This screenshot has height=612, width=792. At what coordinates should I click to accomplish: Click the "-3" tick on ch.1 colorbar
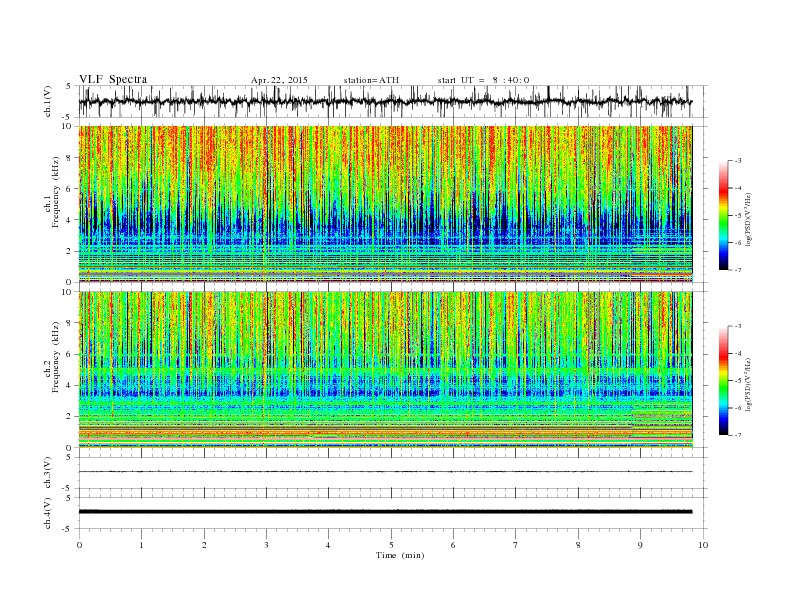738,161
